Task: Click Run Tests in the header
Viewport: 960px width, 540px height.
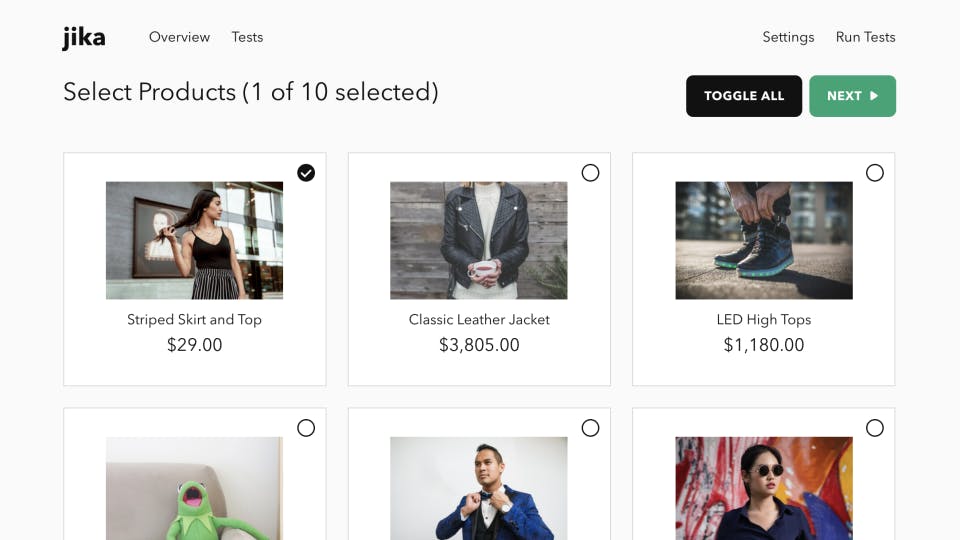Action: [x=865, y=37]
